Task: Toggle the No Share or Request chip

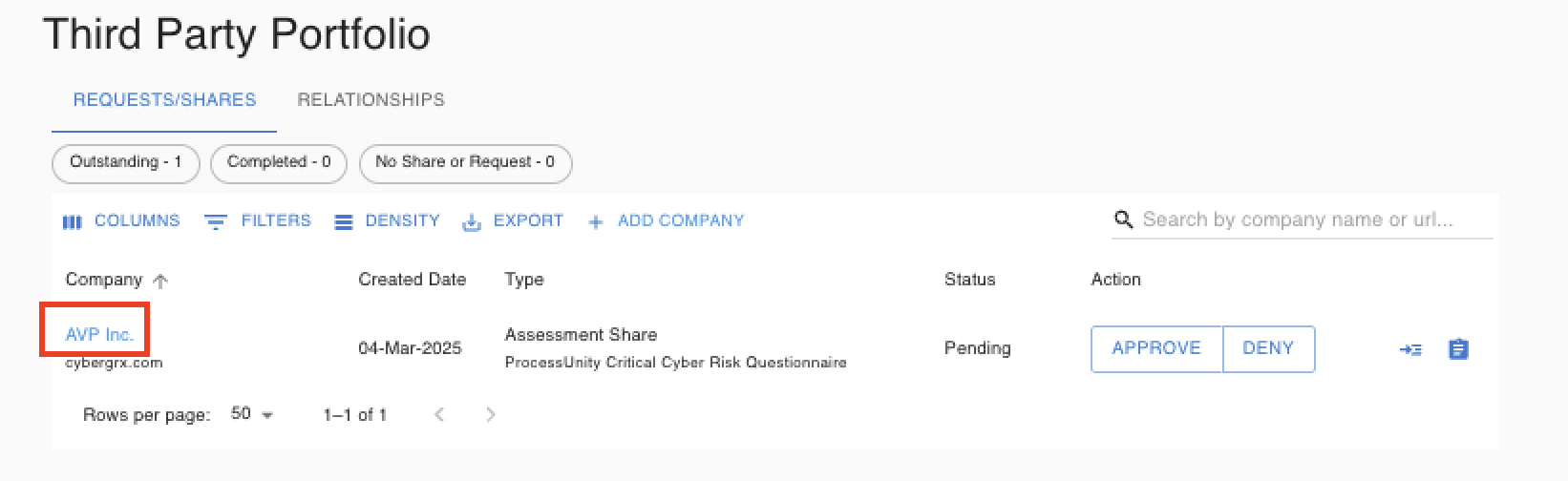Action: click(465, 162)
